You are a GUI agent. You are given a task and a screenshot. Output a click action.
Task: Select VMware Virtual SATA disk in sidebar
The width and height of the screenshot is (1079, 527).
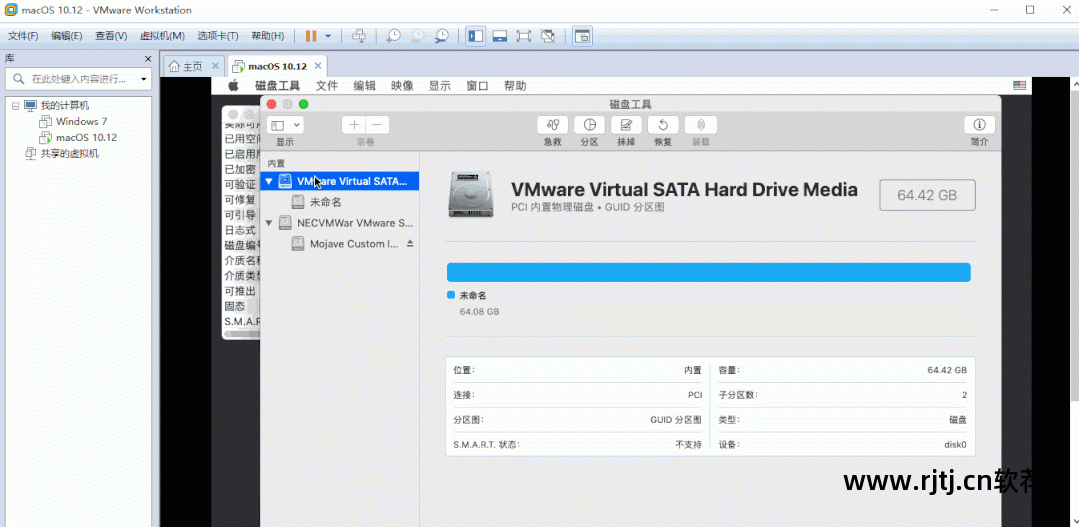click(x=340, y=182)
